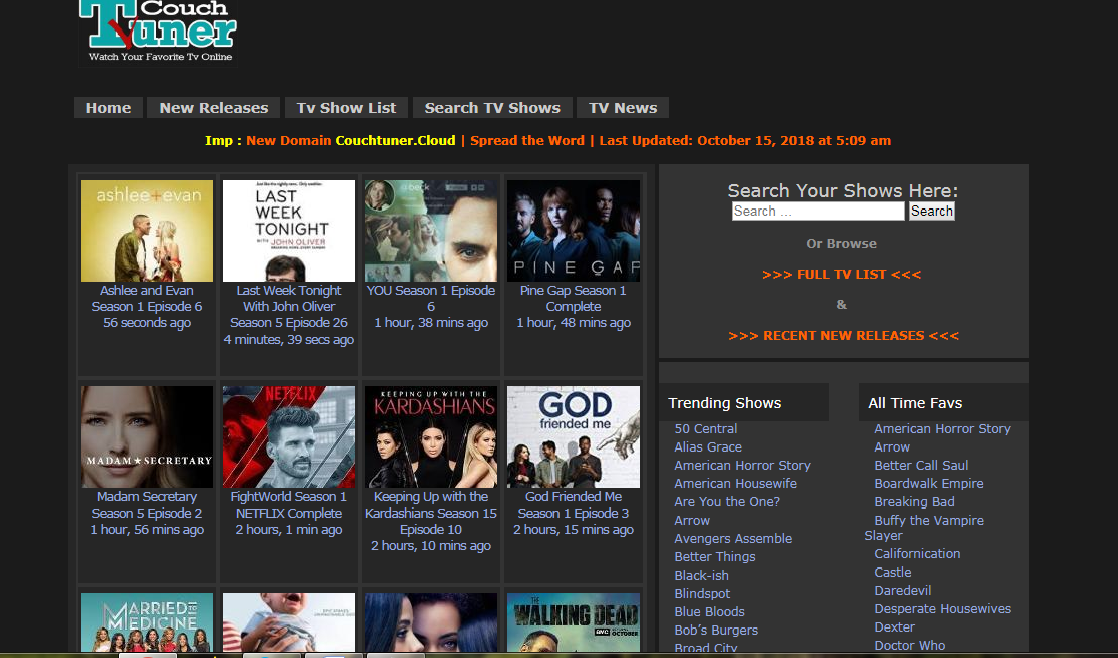Image resolution: width=1118 pixels, height=658 pixels.
Task: Select Bob's Burgers link
Action: [x=716, y=630]
